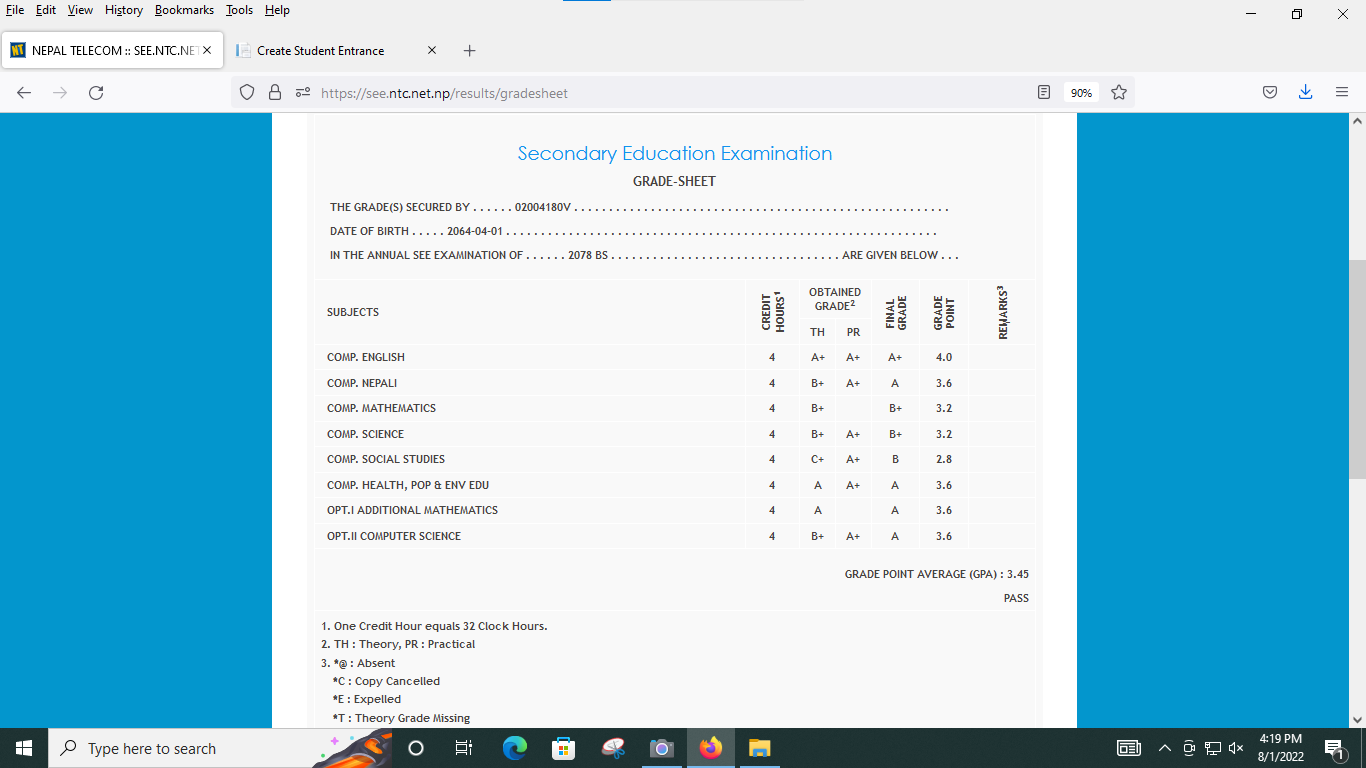Open the Bookmarks menu

click(x=184, y=10)
